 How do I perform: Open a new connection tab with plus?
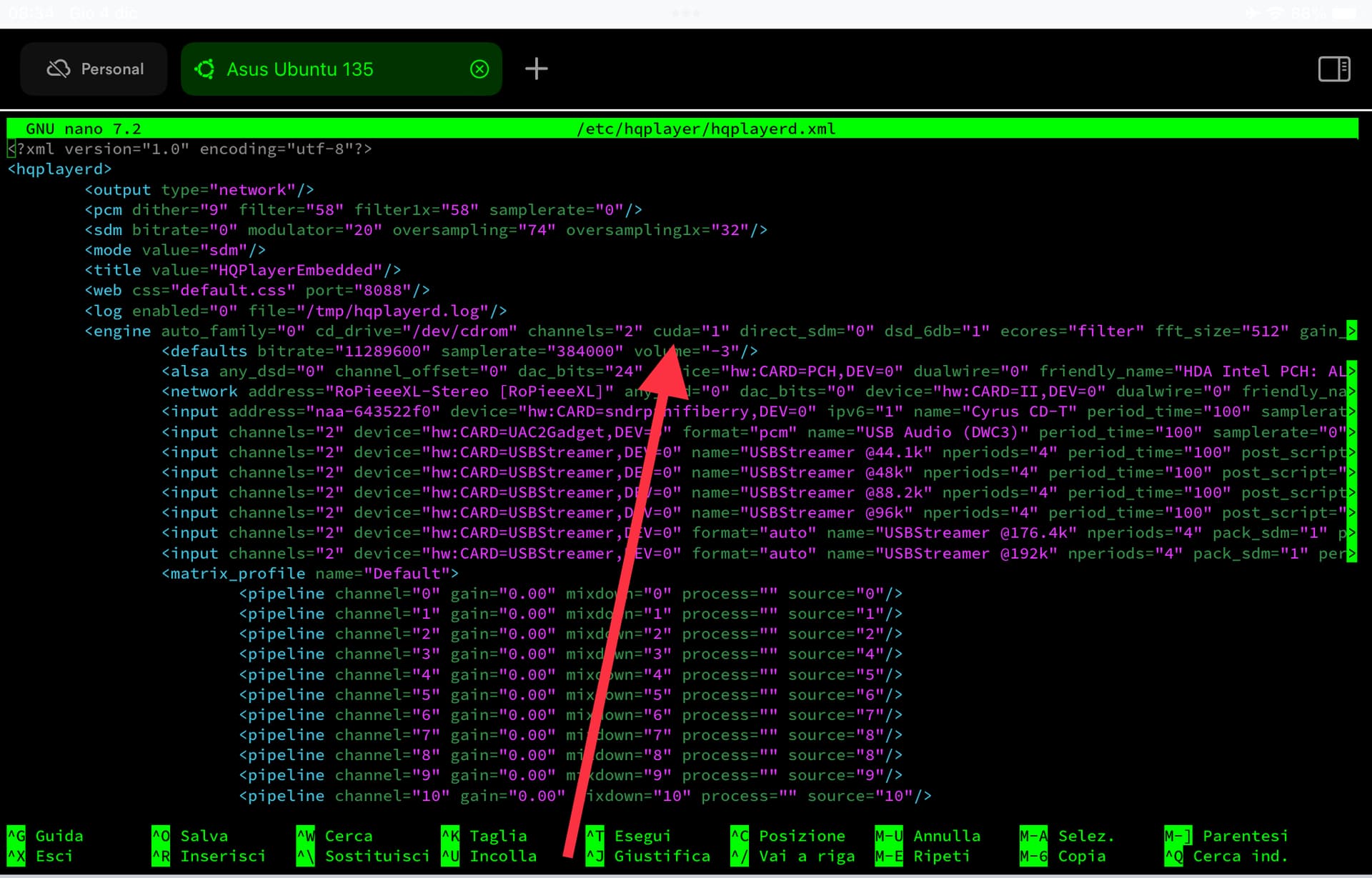[x=536, y=69]
